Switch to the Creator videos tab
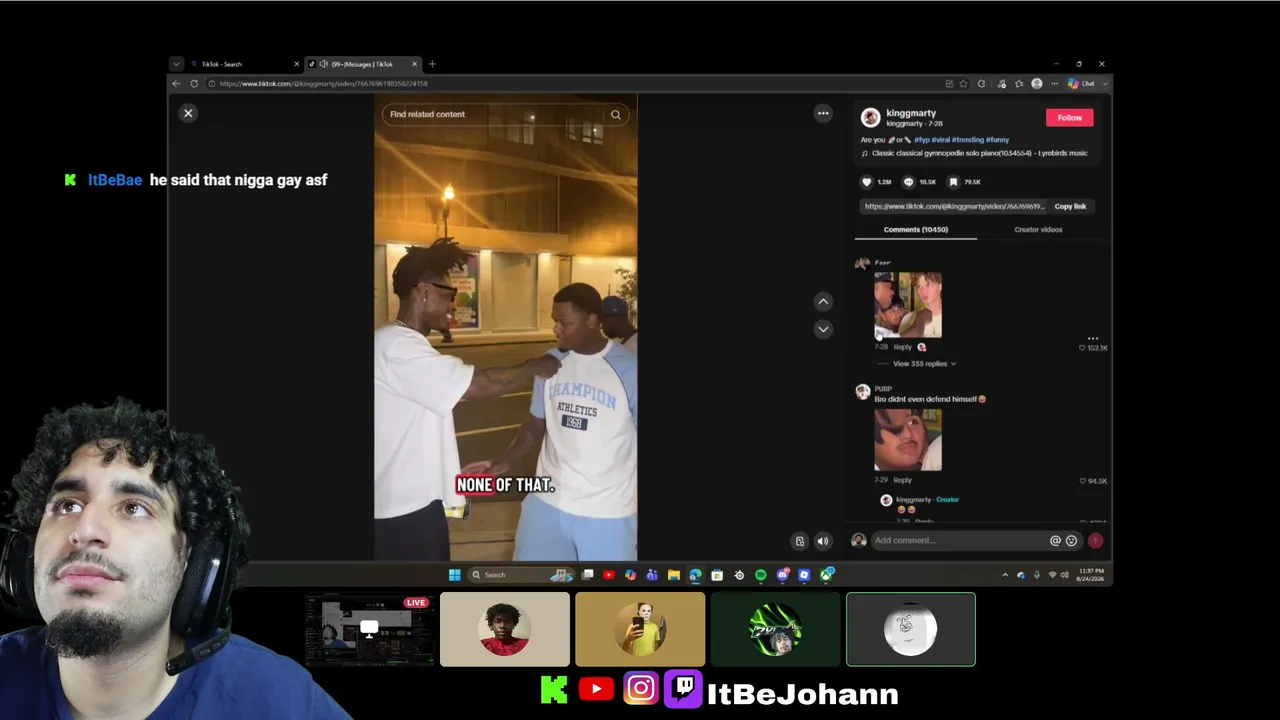The image size is (1280, 720). (x=1038, y=229)
